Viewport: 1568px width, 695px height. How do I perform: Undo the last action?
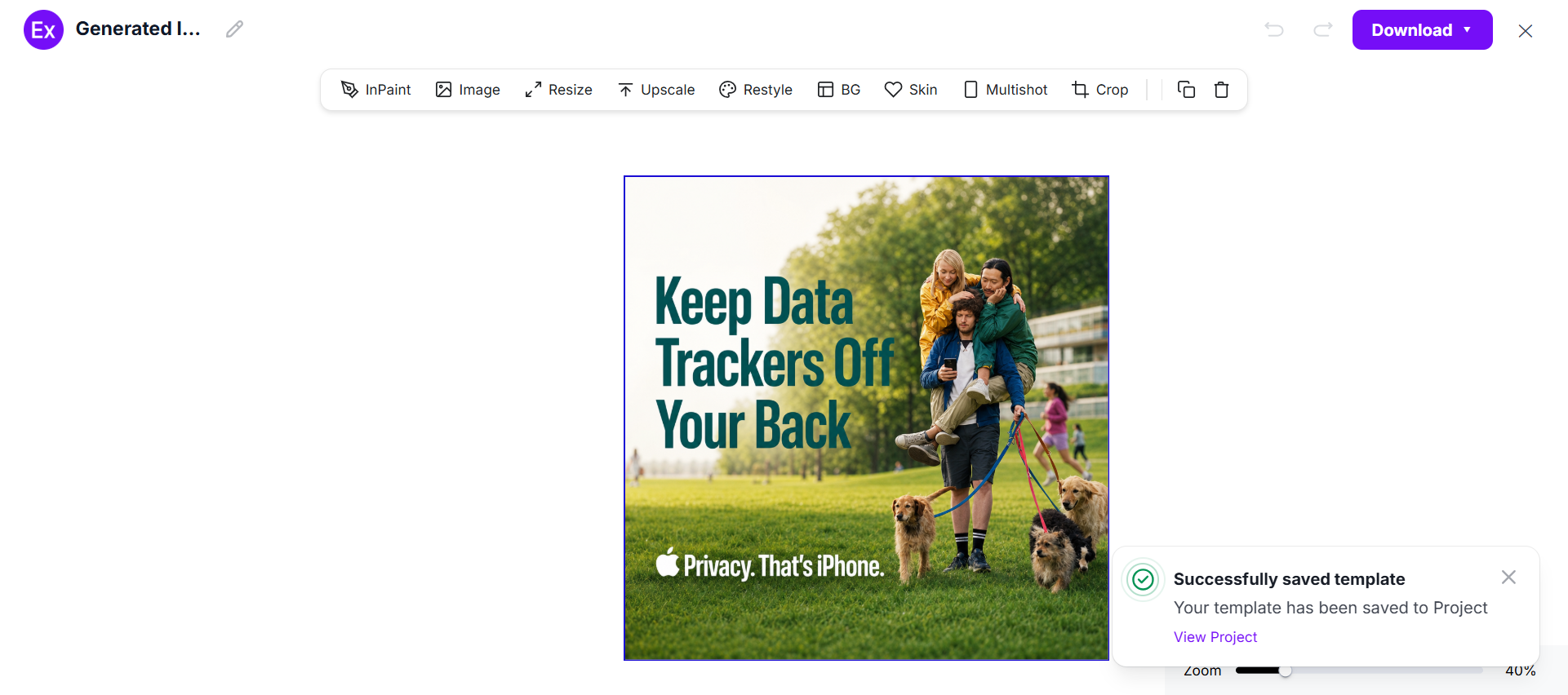point(1274,30)
